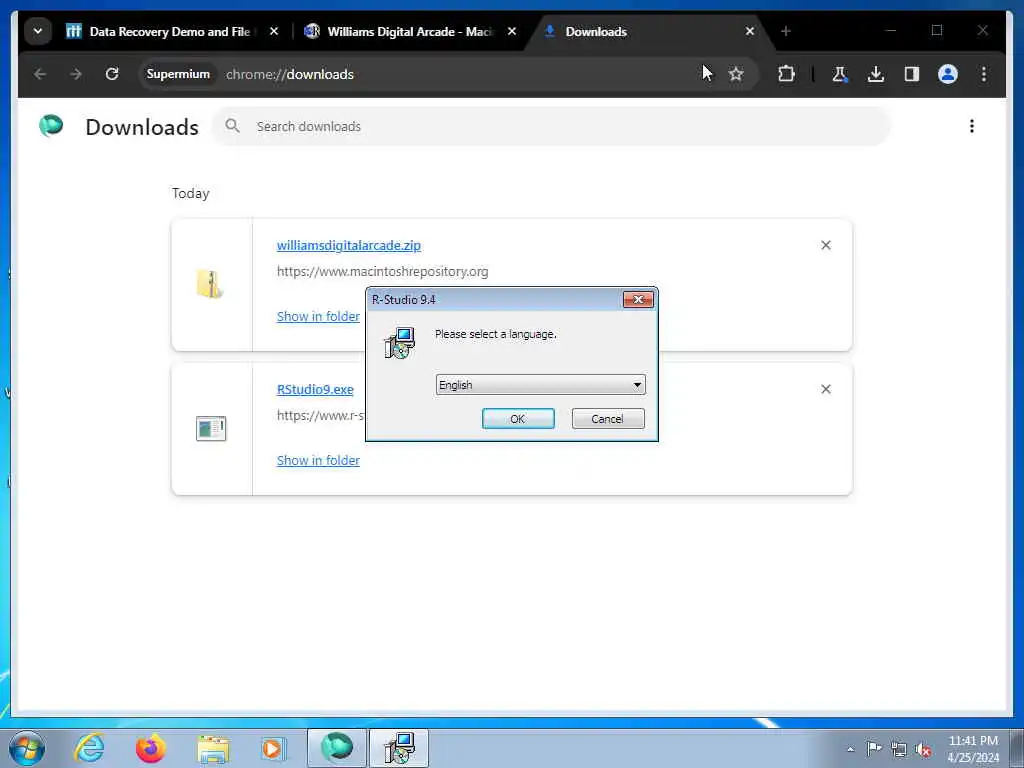Open the browser downloads toolbar button
1024x768 pixels.
click(x=876, y=74)
